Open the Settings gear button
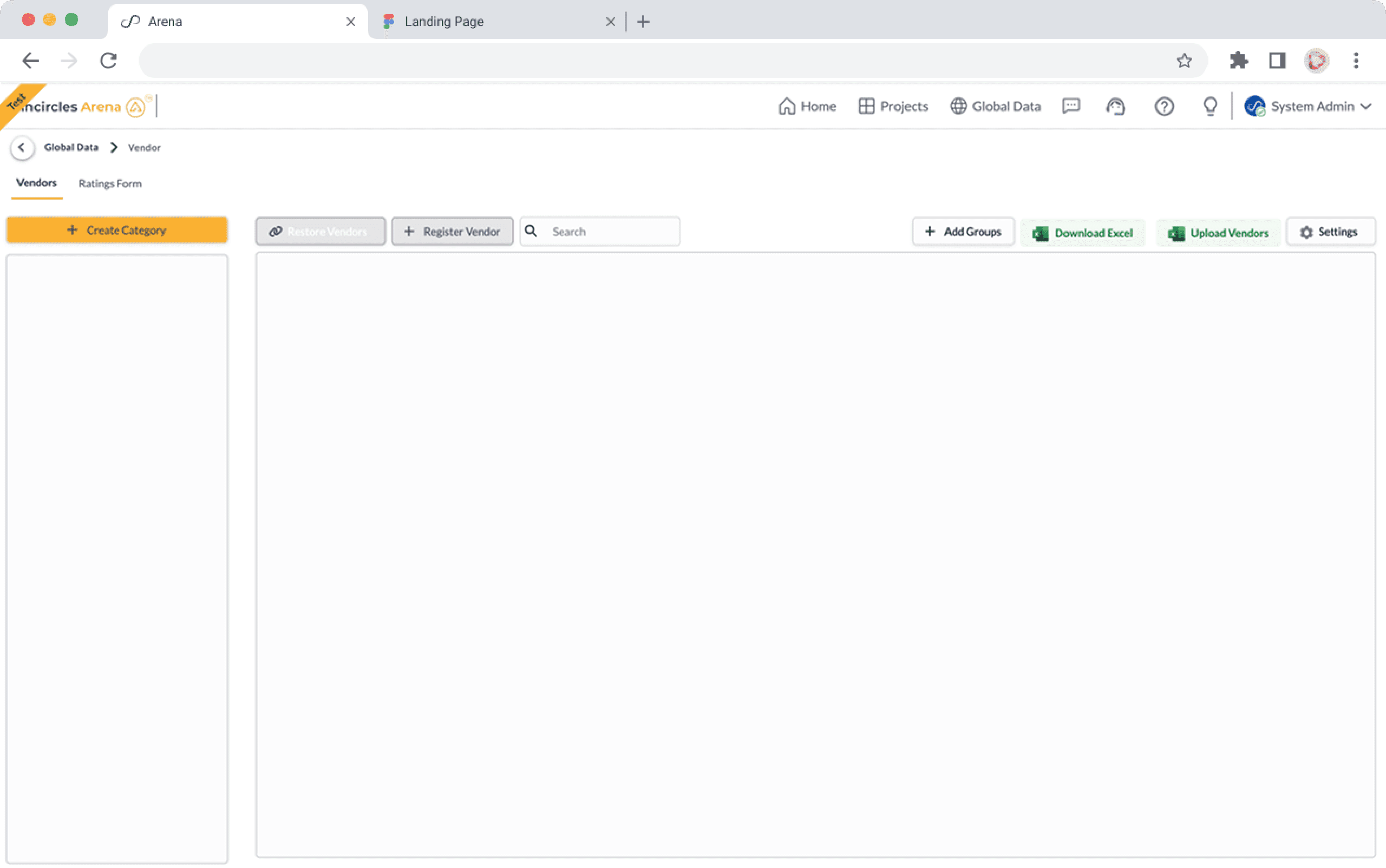The height and width of the screenshot is (868, 1386). 1330,232
